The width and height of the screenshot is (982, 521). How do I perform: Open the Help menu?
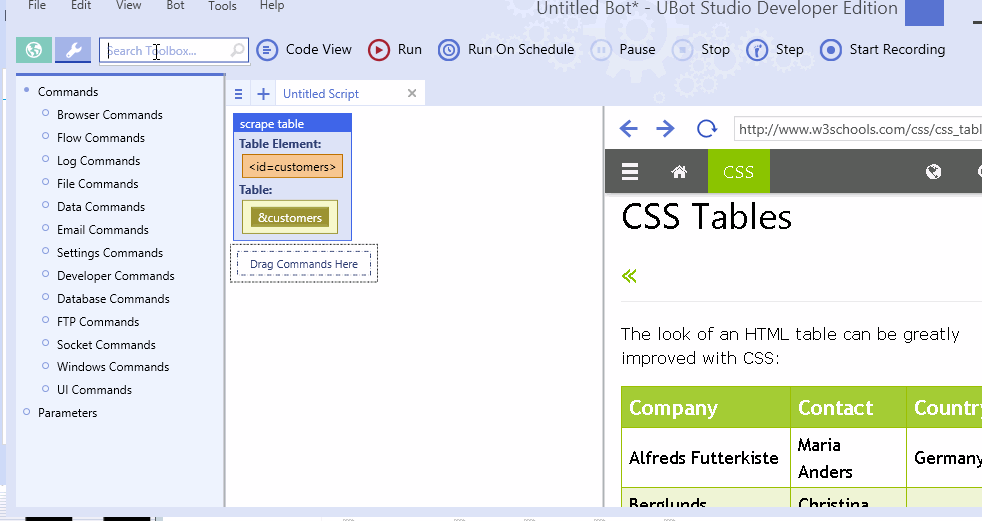272,5
